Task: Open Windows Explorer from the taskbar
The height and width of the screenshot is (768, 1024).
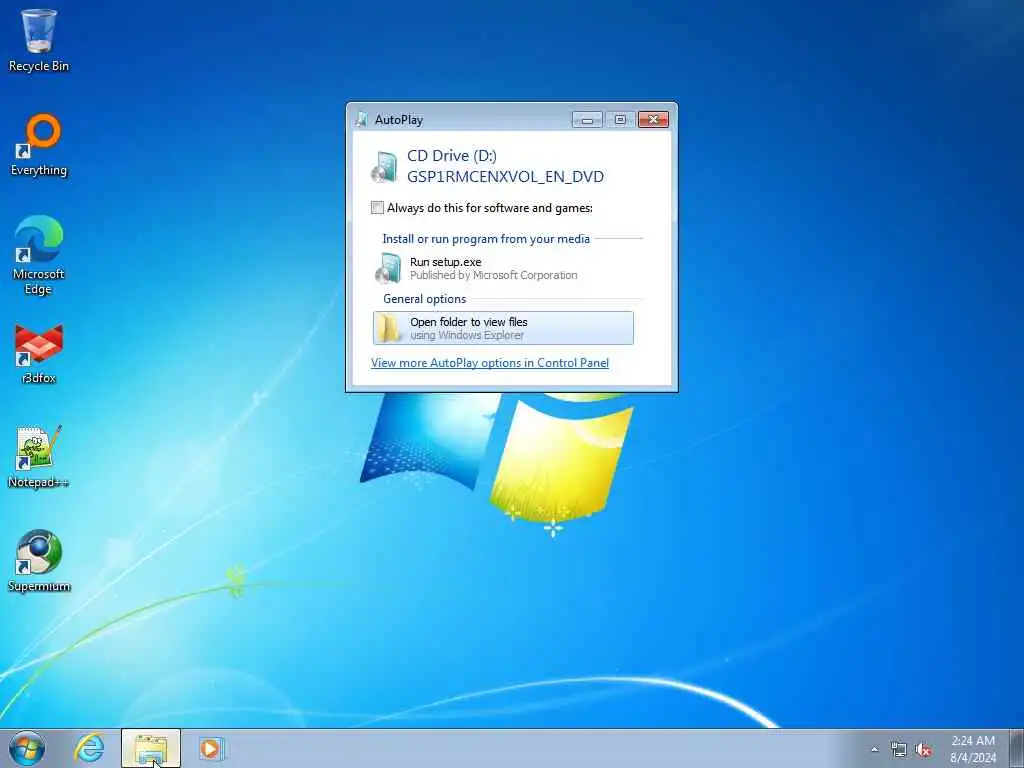Action: [x=151, y=749]
